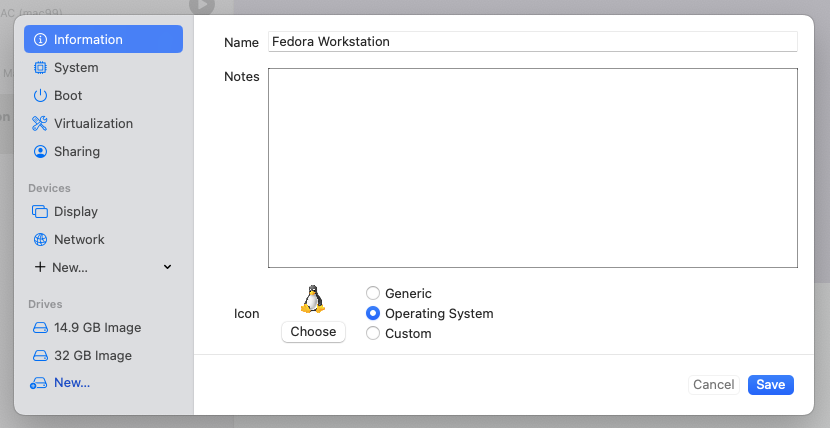Screen dimensions: 830x428
Task: Click the 14.9 GB Image drive icon
Action: [x=40, y=328]
